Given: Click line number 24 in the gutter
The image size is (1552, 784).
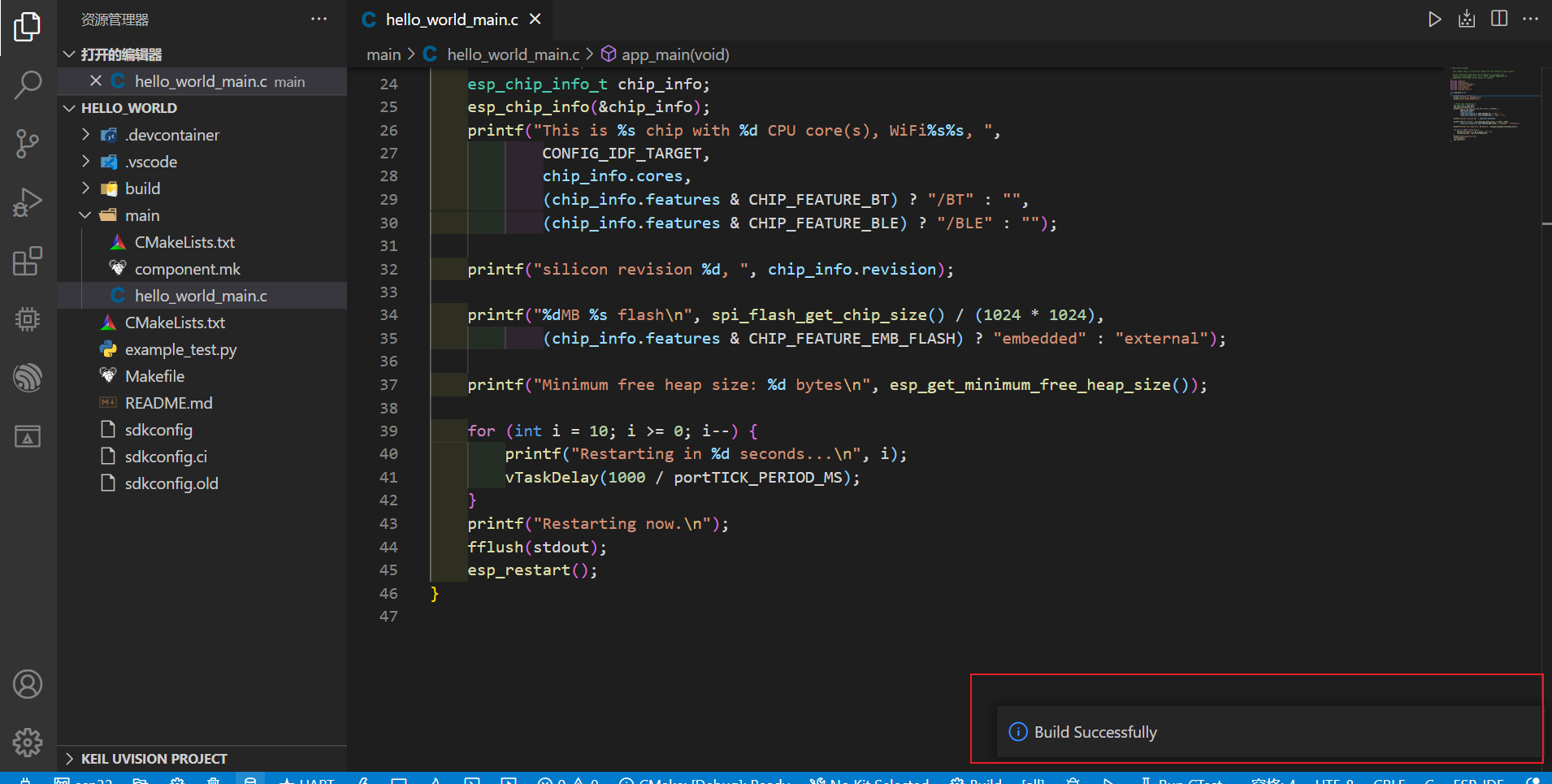Looking at the screenshot, I should click(389, 84).
